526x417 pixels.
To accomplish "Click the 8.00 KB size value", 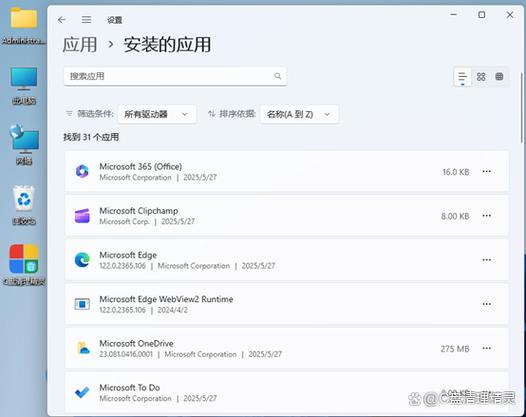I will pyautogui.click(x=455, y=216).
